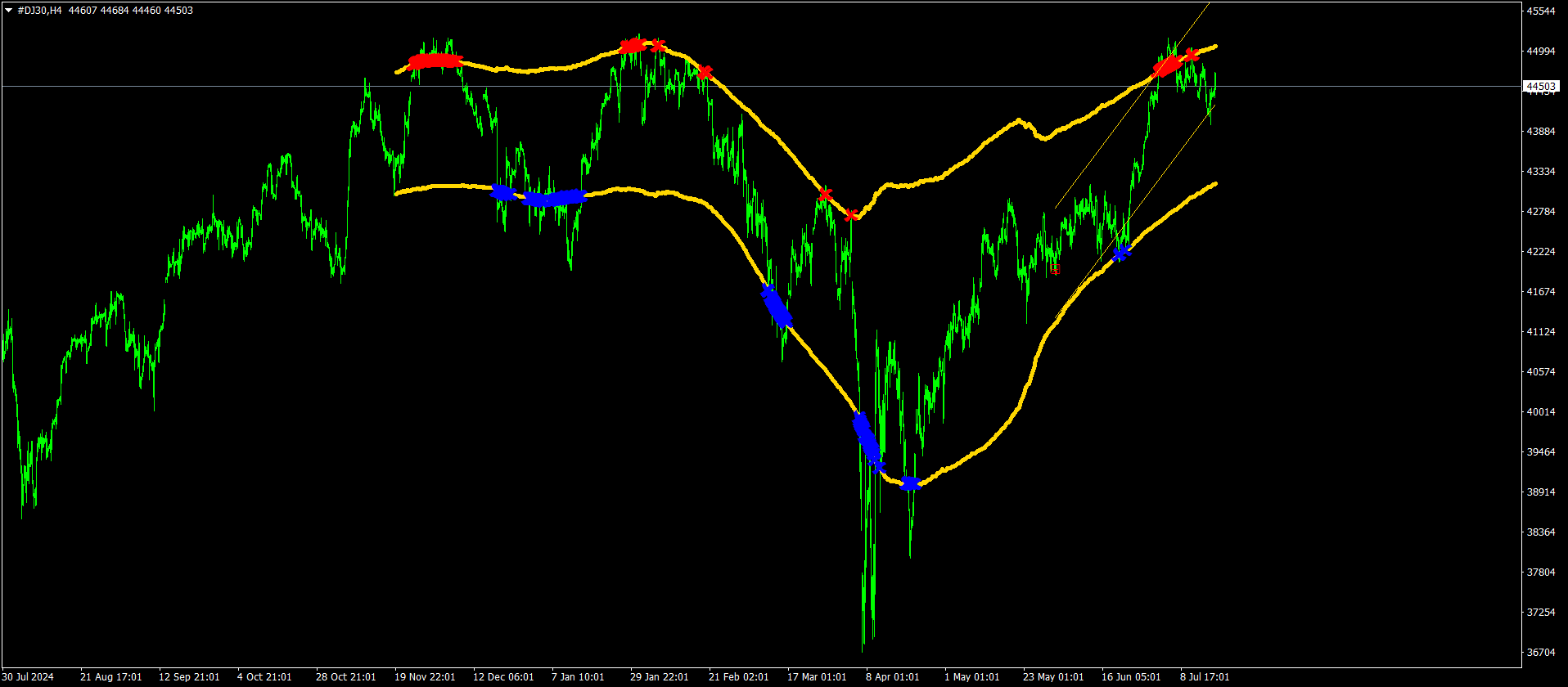Click the red marker cluster above 29 Jan
1568x687 pixels.
click(x=633, y=46)
